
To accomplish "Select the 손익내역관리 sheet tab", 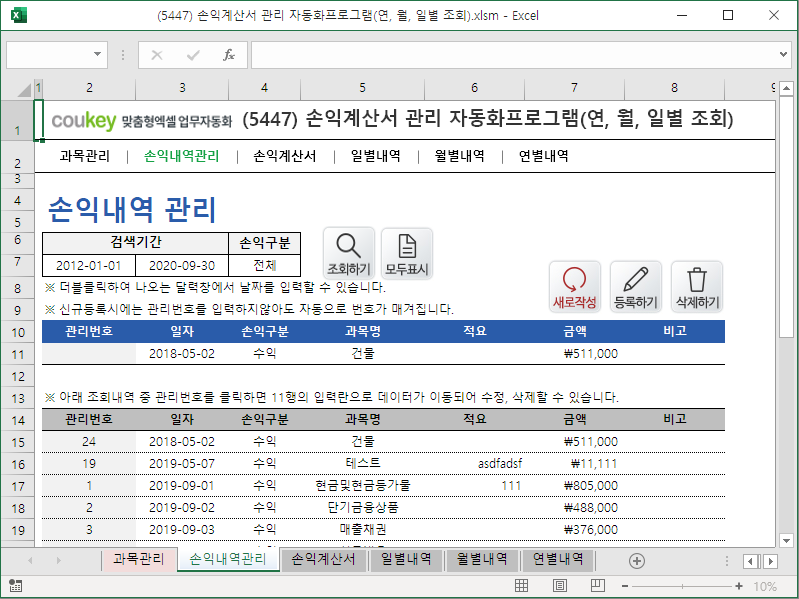I will pos(228,559).
